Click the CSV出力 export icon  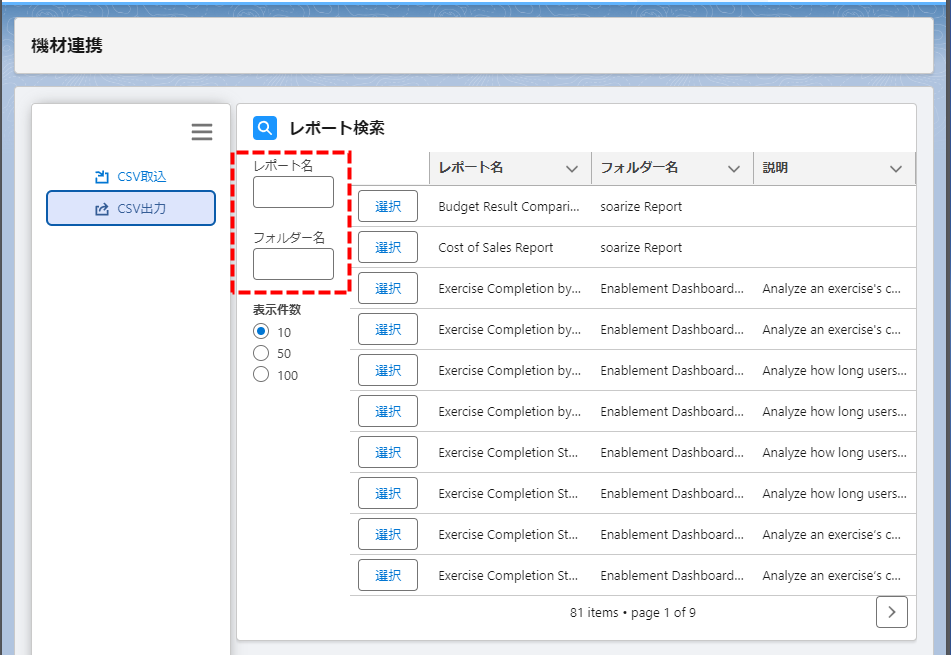(x=101, y=209)
